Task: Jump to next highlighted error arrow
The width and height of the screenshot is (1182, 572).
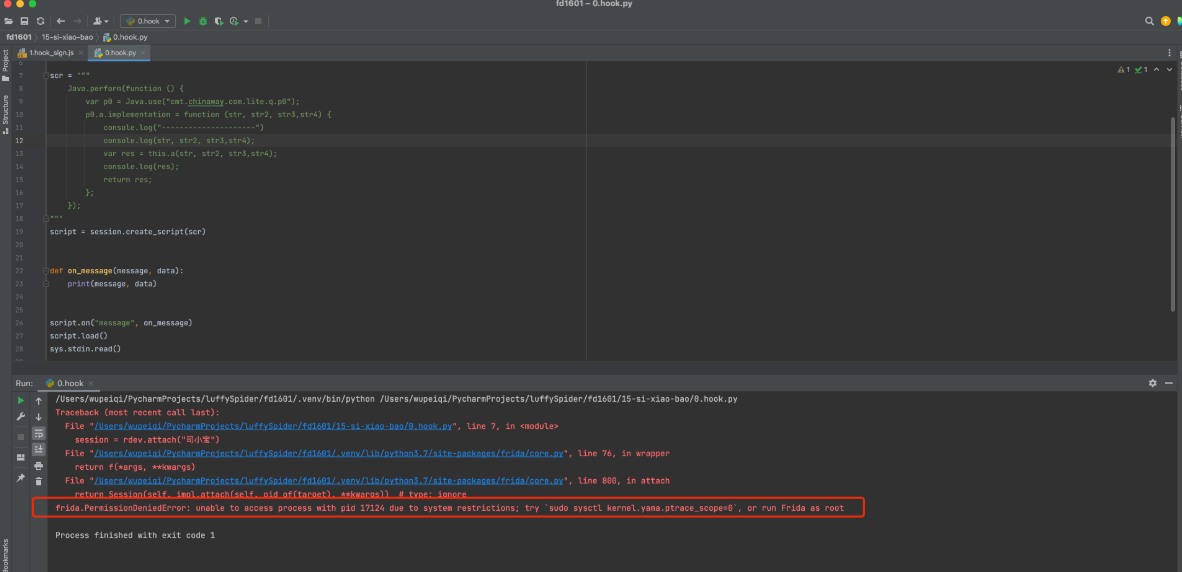Action: [1170, 69]
